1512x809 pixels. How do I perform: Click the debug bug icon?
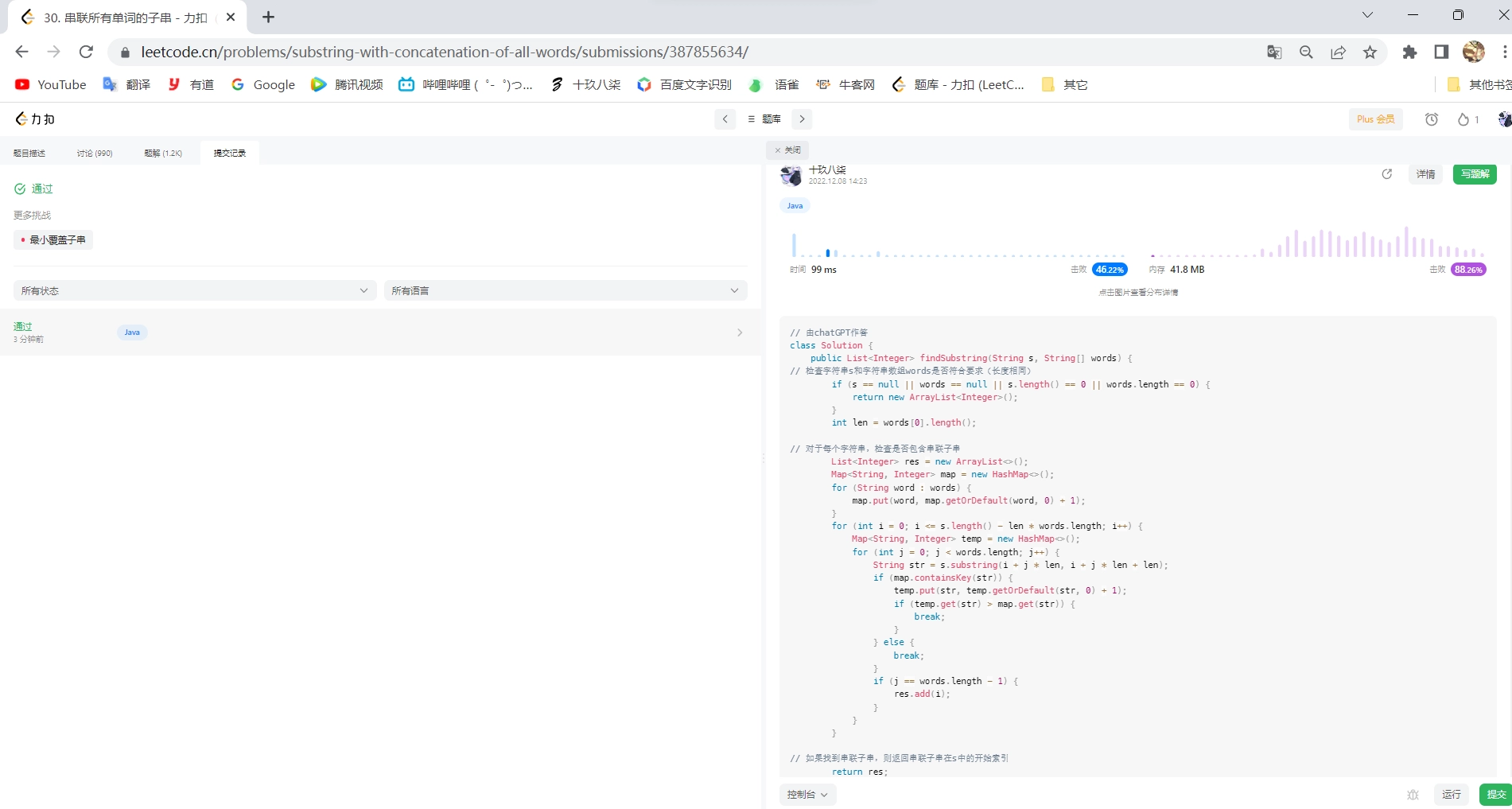coord(1413,795)
